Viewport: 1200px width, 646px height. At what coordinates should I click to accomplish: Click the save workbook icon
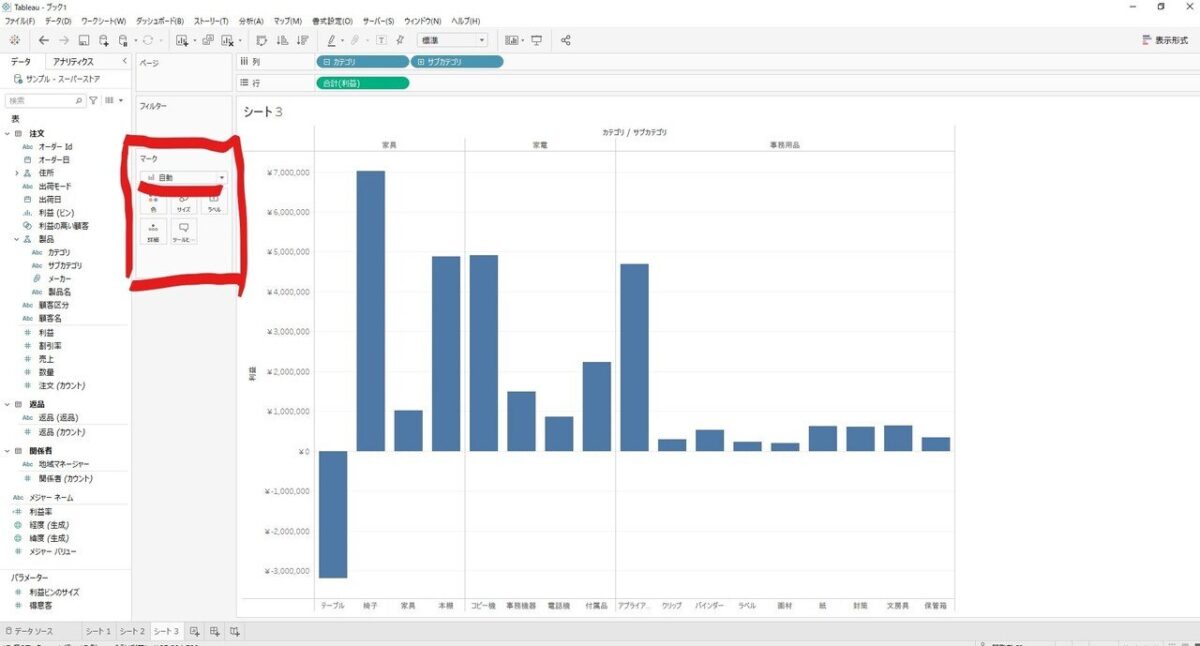click(x=84, y=41)
